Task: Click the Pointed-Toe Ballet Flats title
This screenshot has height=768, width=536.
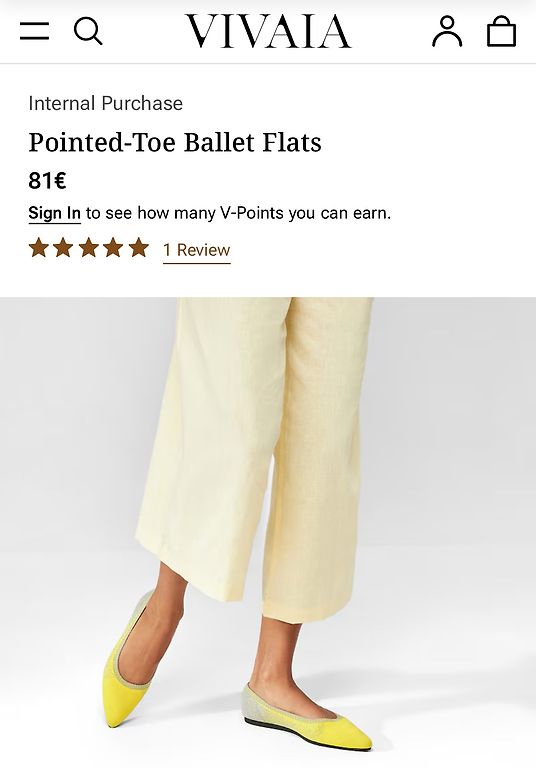Action: point(175,143)
